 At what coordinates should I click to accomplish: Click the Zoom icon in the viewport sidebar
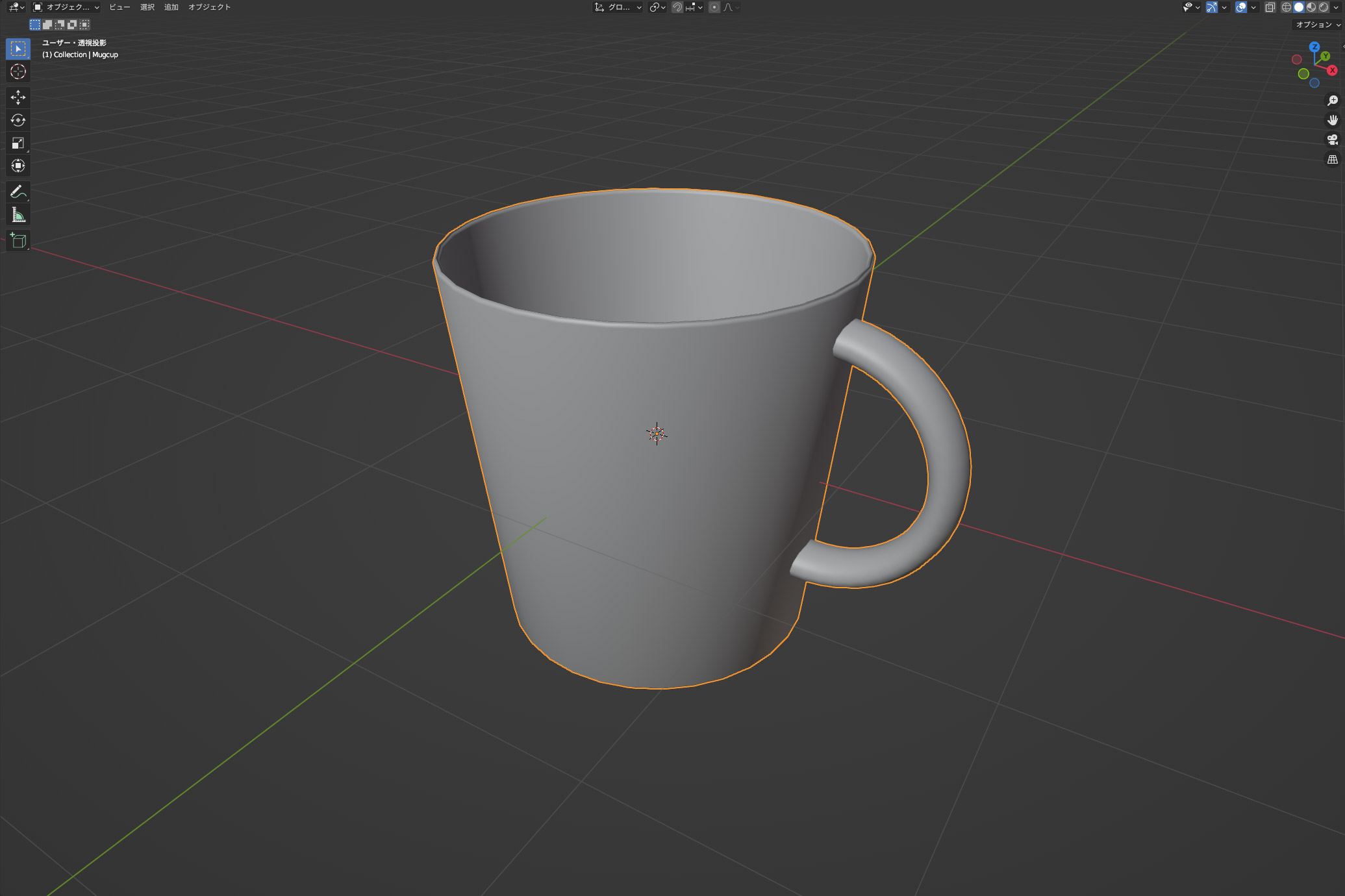pos(1333,100)
